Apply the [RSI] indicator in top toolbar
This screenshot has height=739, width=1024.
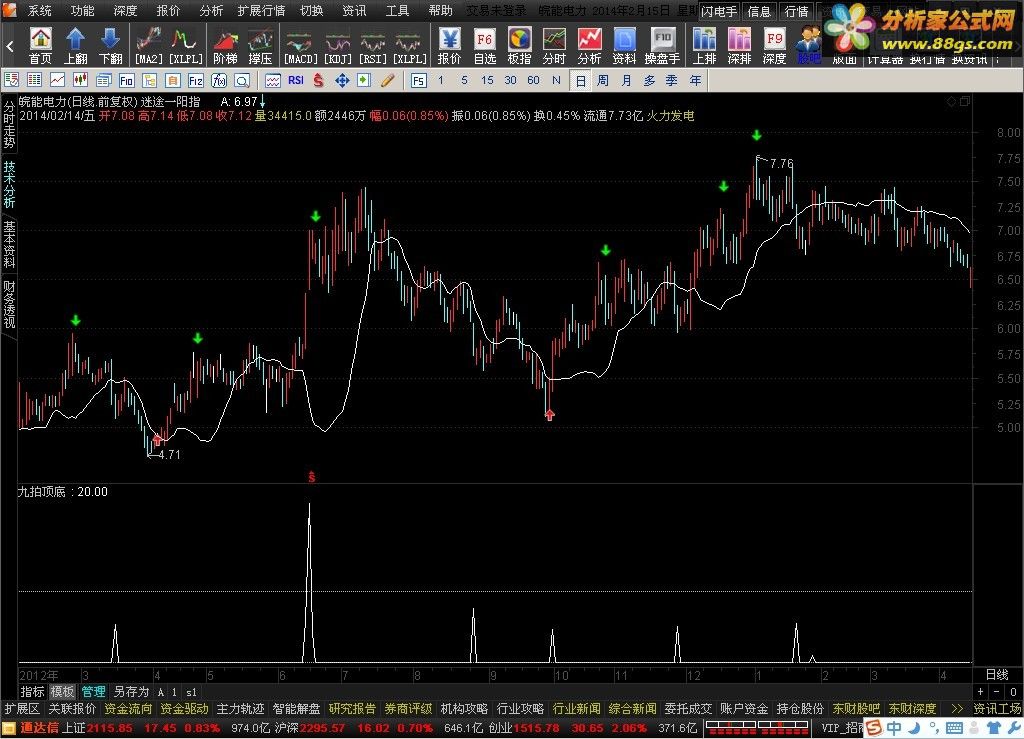373,45
